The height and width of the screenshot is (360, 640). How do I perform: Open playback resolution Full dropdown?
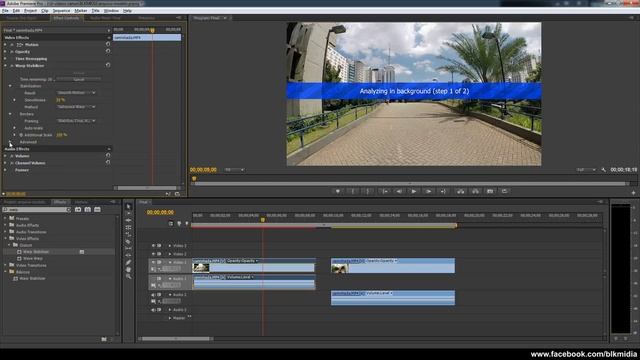click(586, 170)
